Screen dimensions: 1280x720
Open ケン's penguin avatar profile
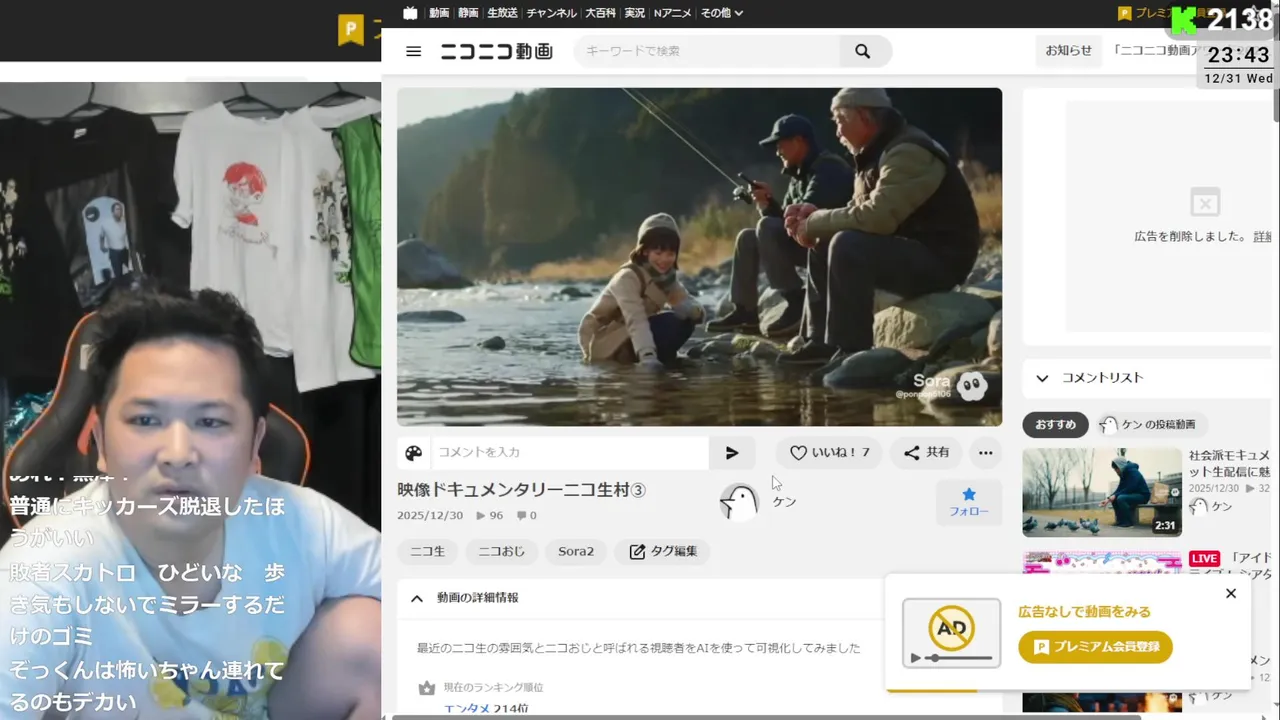pyautogui.click(x=739, y=501)
